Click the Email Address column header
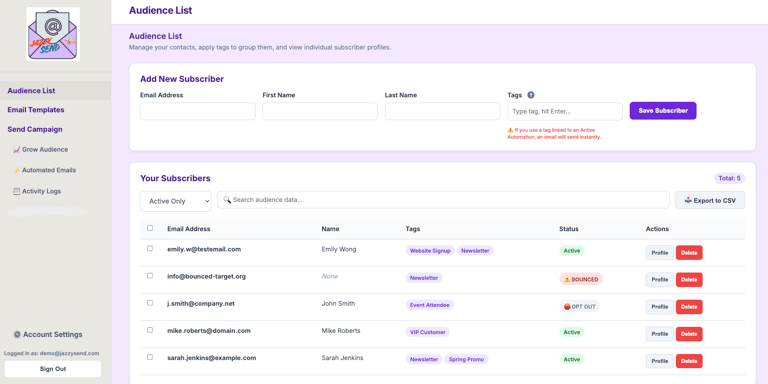This screenshot has height=384, width=768. pyautogui.click(x=189, y=229)
